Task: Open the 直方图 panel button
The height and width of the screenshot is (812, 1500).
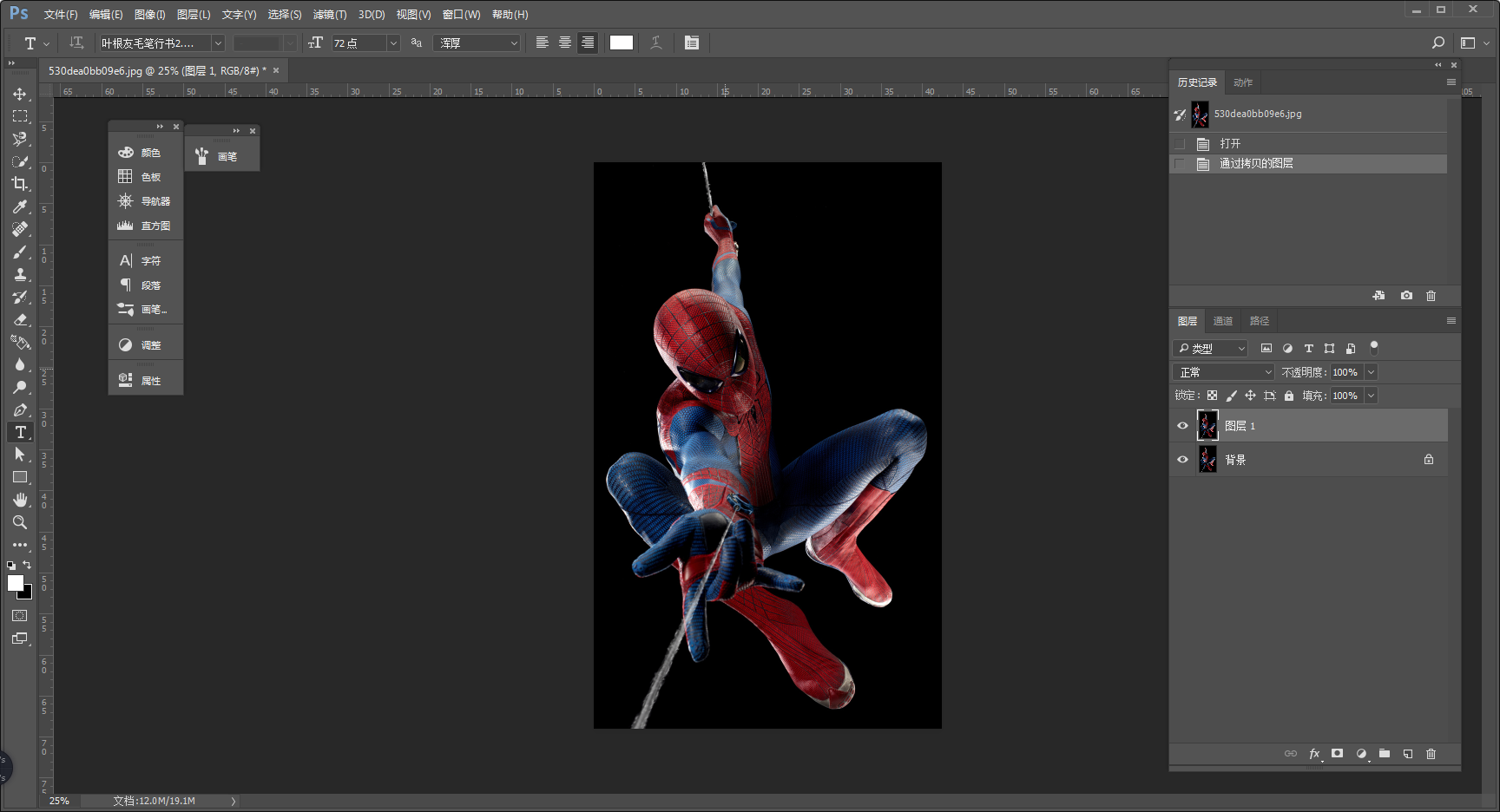Action: tap(145, 226)
